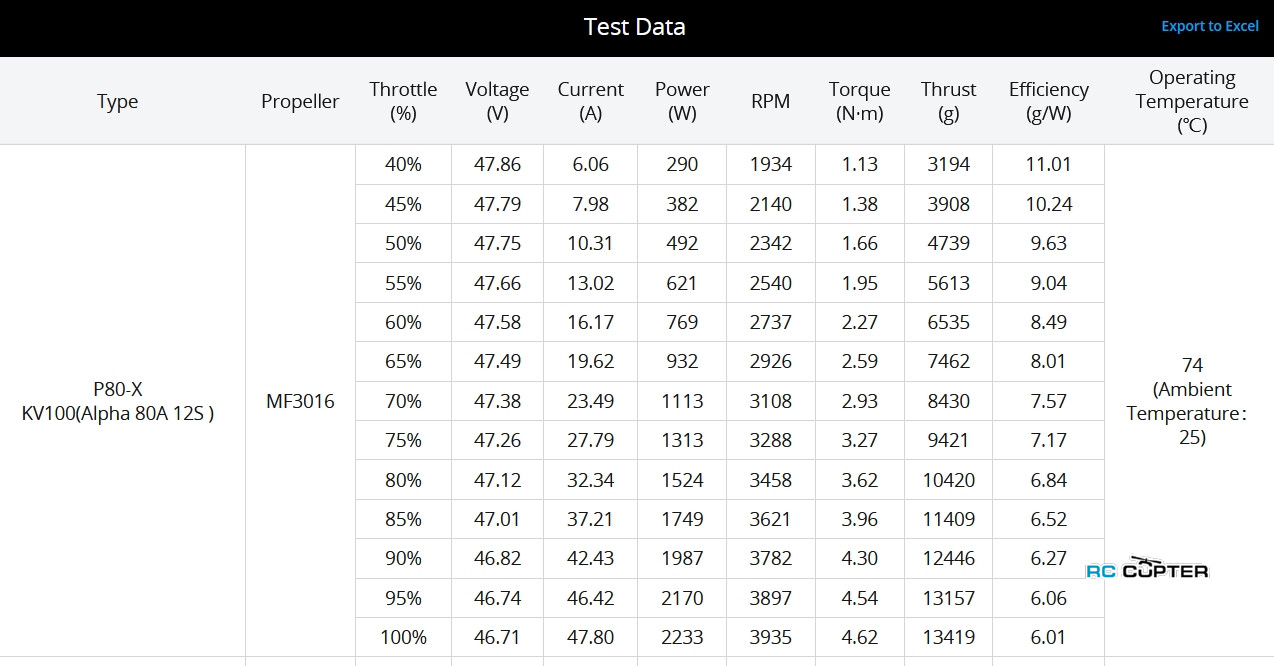Click the RC Copter logo watermark
Screen dimensions: 1274x666
1147,569
